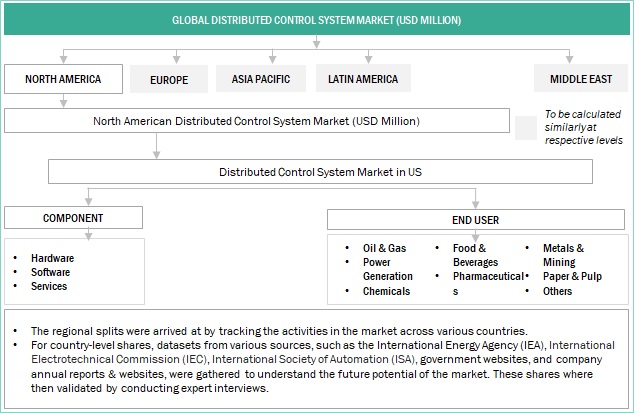Select Oil & Gas end user item
The height and width of the screenshot is (413, 635).
pos(385,247)
